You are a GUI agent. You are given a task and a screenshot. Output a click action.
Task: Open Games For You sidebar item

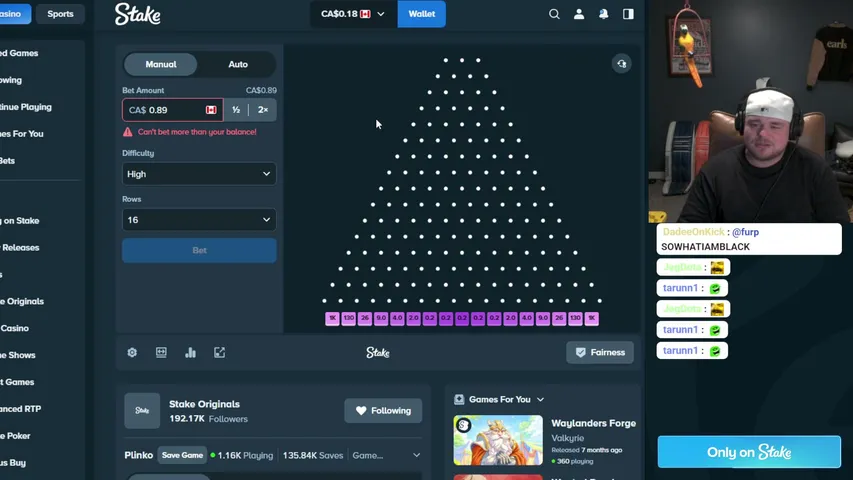click(x=21, y=134)
